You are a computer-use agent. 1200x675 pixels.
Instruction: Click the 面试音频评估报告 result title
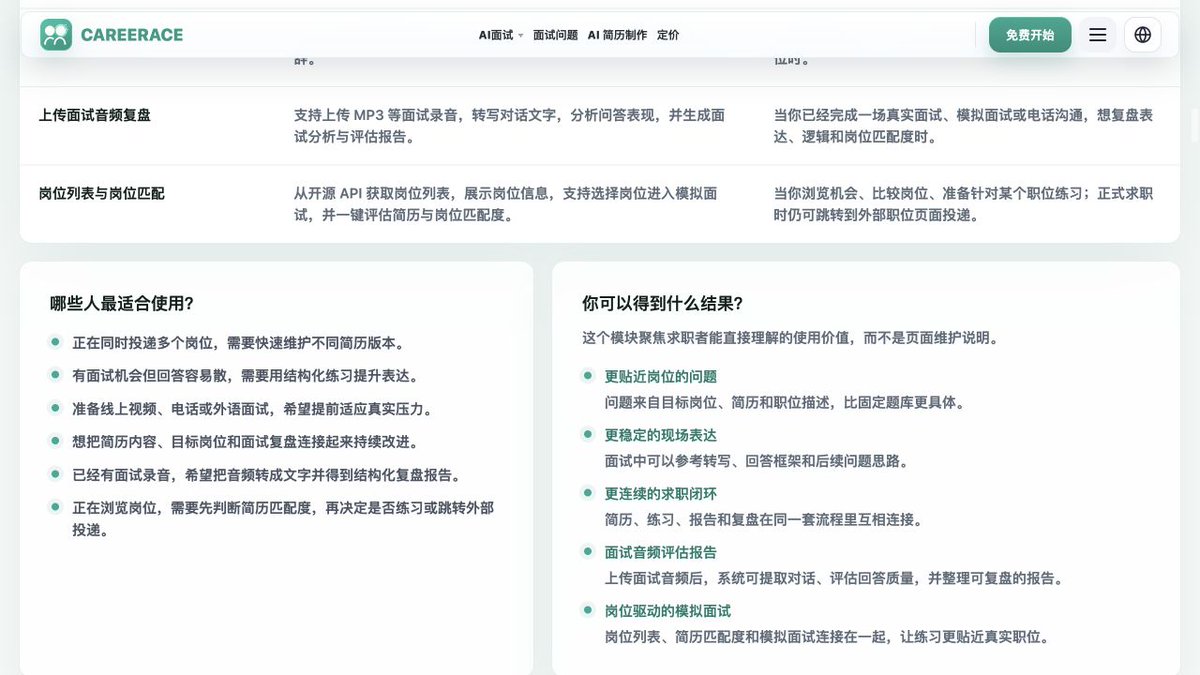(661, 553)
